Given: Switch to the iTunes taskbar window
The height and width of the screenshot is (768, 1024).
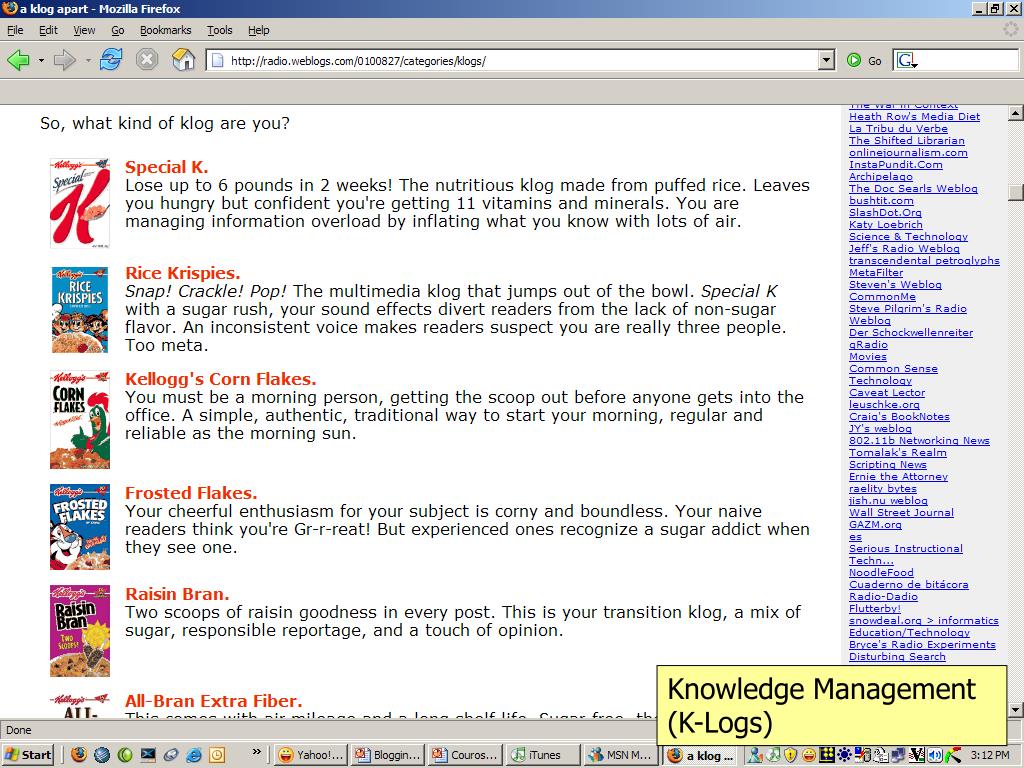Looking at the screenshot, I should 543,755.
